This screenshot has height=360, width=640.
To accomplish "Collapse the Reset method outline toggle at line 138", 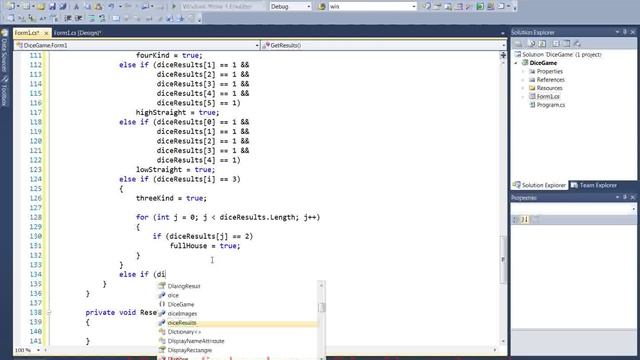I will pyautogui.click(x=49, y=313).
